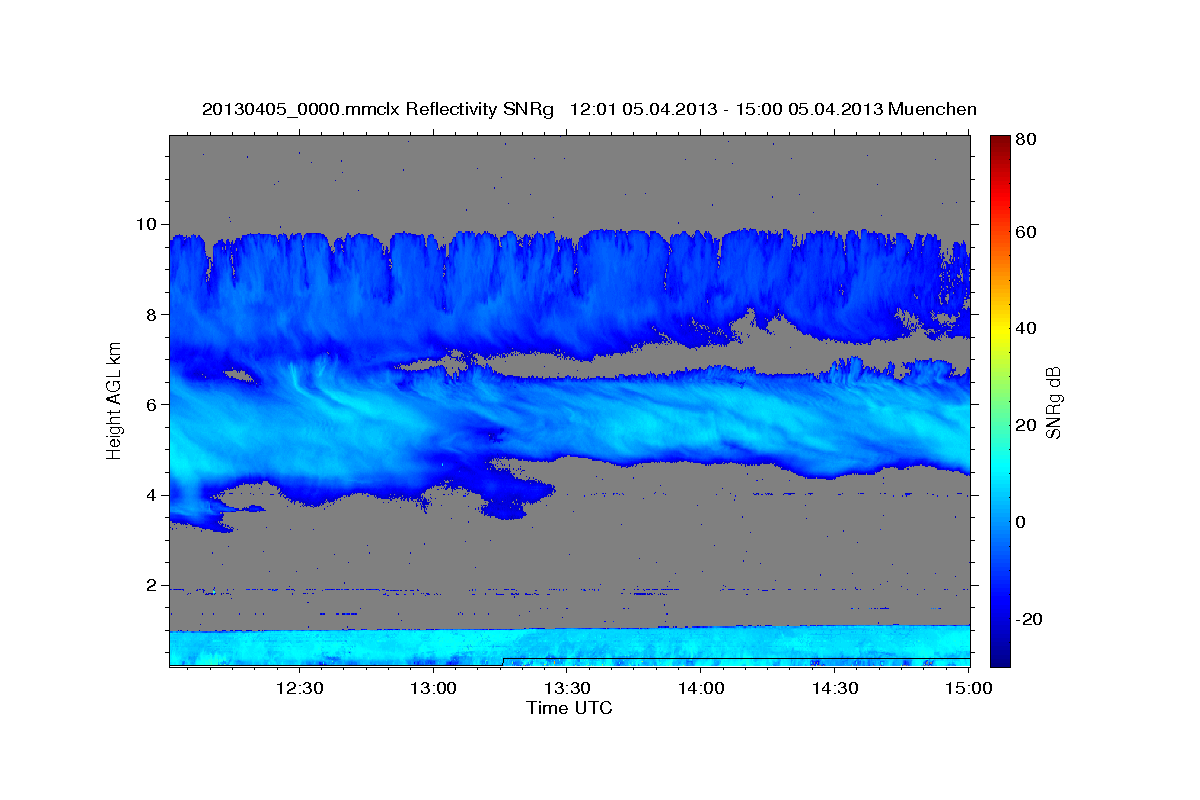Screen dimensions: 1200x800
Task: Click the cyan near-surface layer below 1 km
Action: (569, 647)
